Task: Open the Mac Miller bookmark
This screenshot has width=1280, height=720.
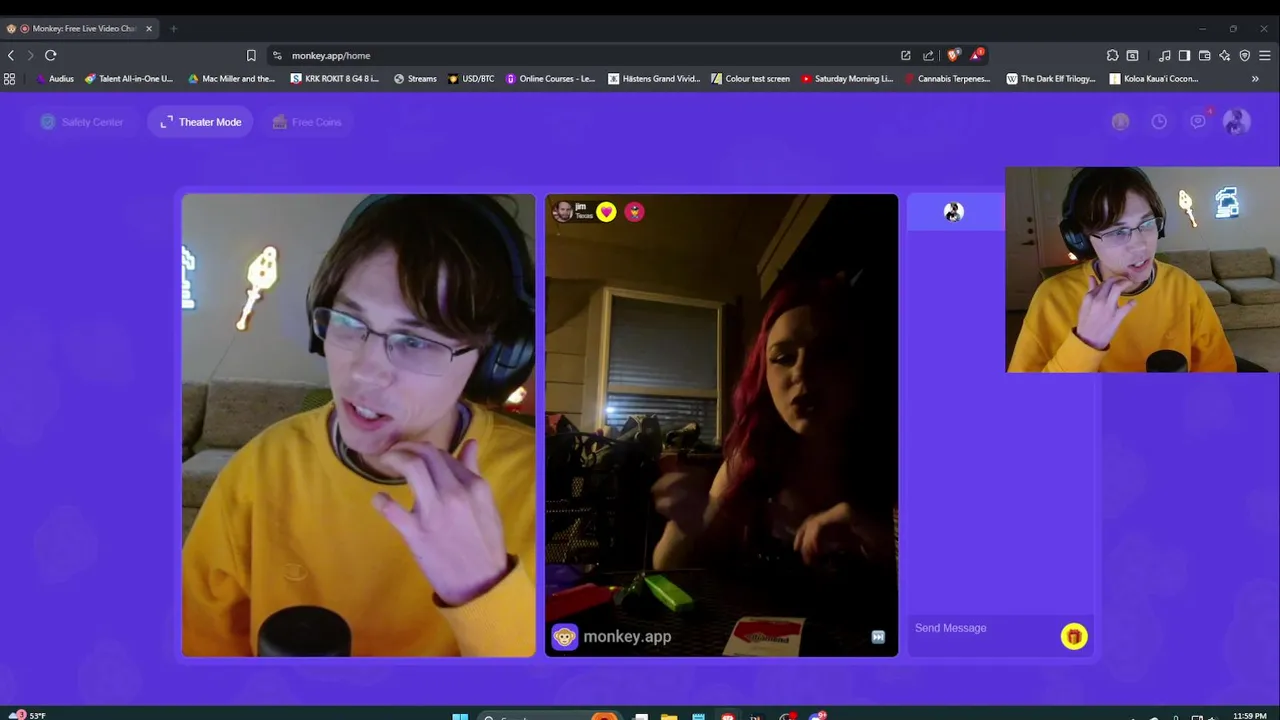Action: tap(231, 79)
